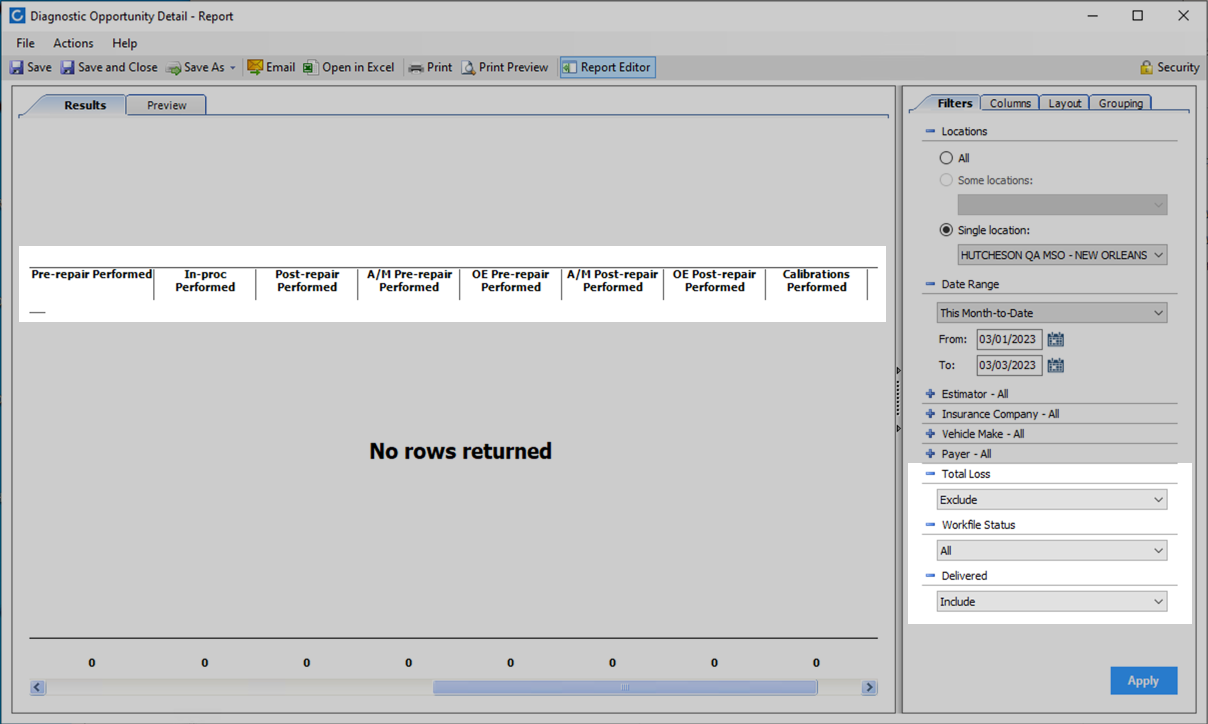Maximize the report window
Viewport: 1208px width, 724px height.
[x=1138, y=16]
